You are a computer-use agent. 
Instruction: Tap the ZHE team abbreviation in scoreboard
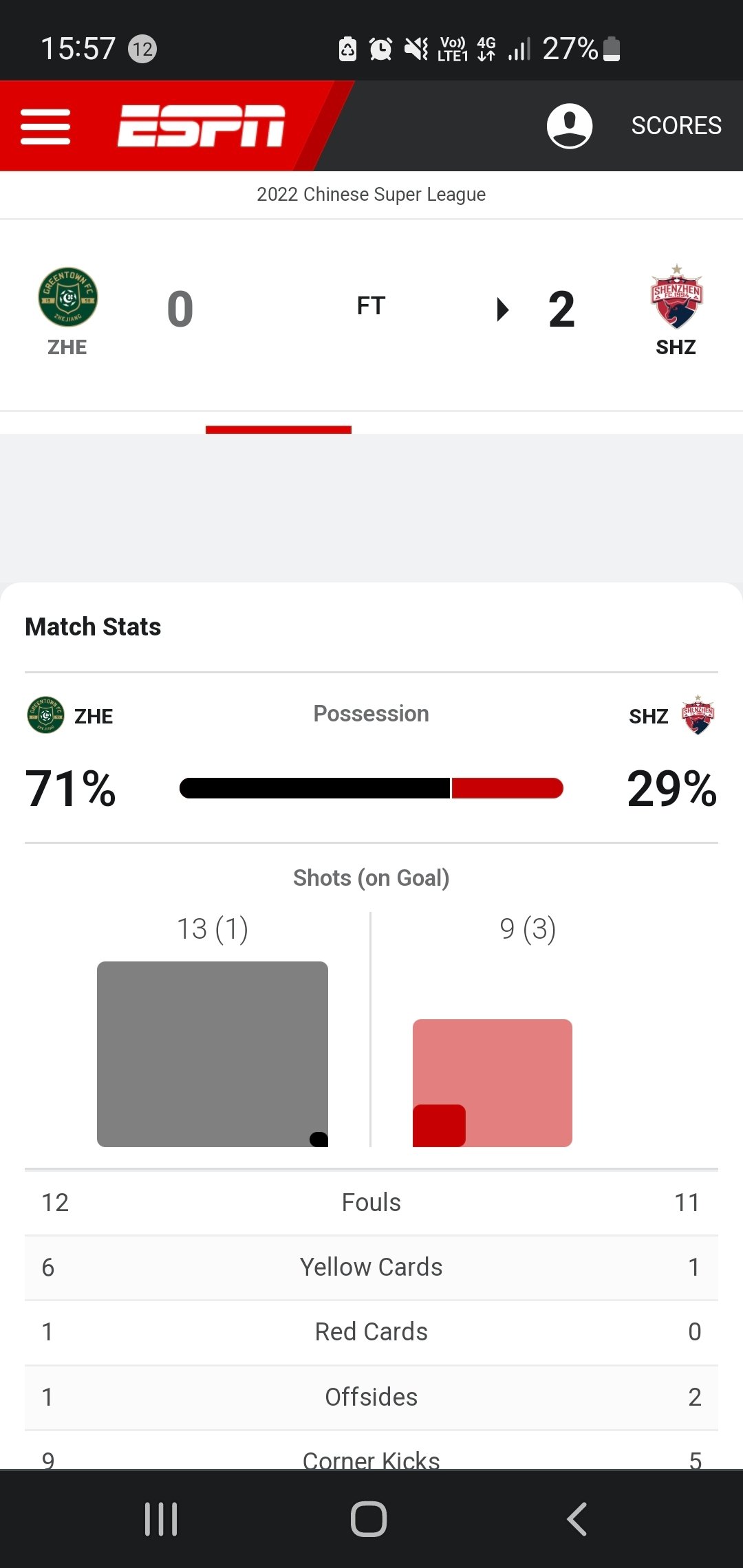pos(67,347)
